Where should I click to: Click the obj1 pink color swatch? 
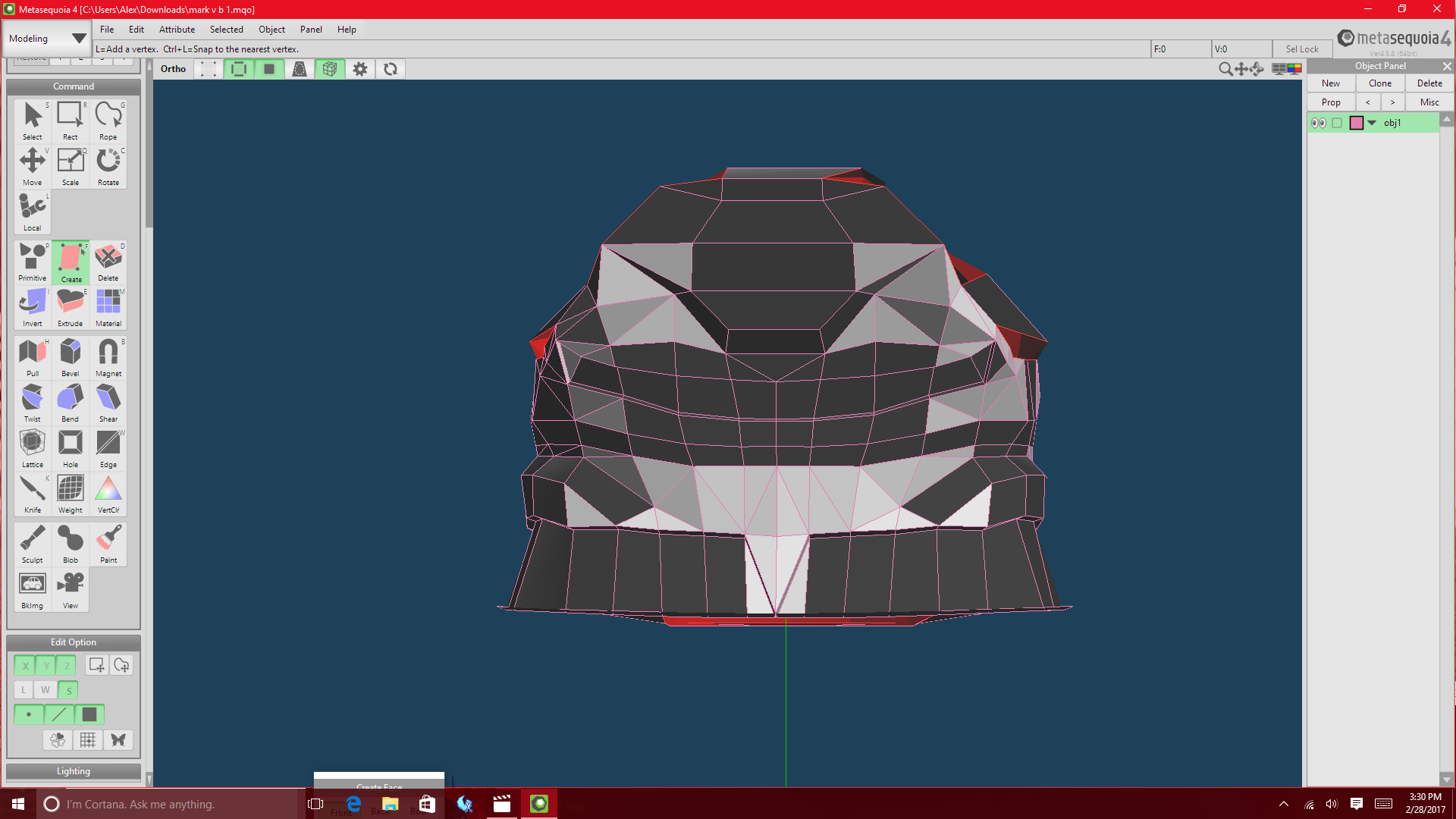1357,123
